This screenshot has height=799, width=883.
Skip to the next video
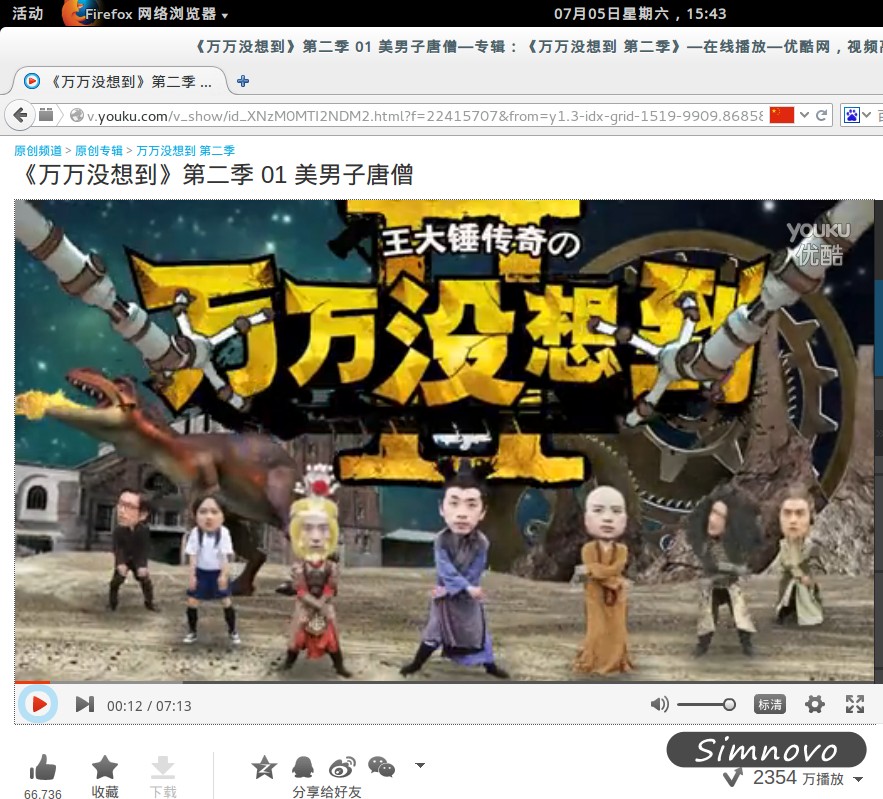coord(84,704)
